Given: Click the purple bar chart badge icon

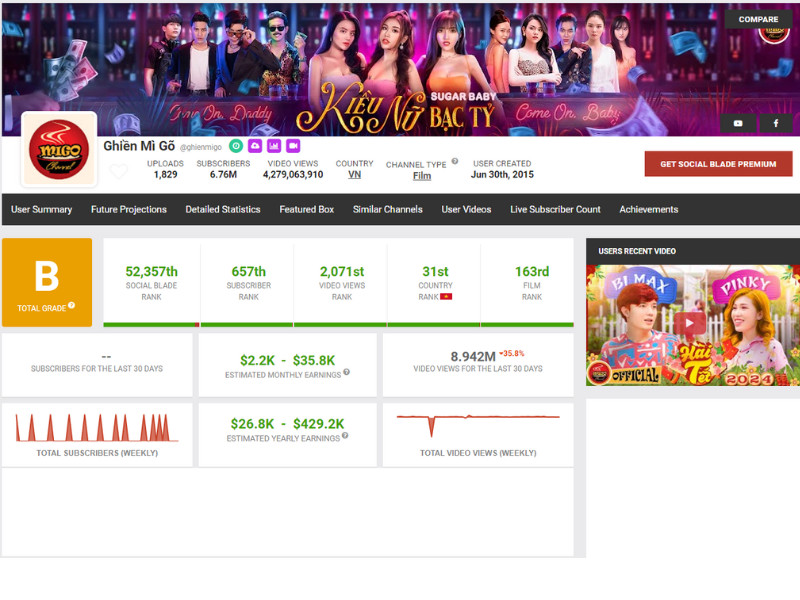Looking at the screenshot, I should click(x=274, y=146).
